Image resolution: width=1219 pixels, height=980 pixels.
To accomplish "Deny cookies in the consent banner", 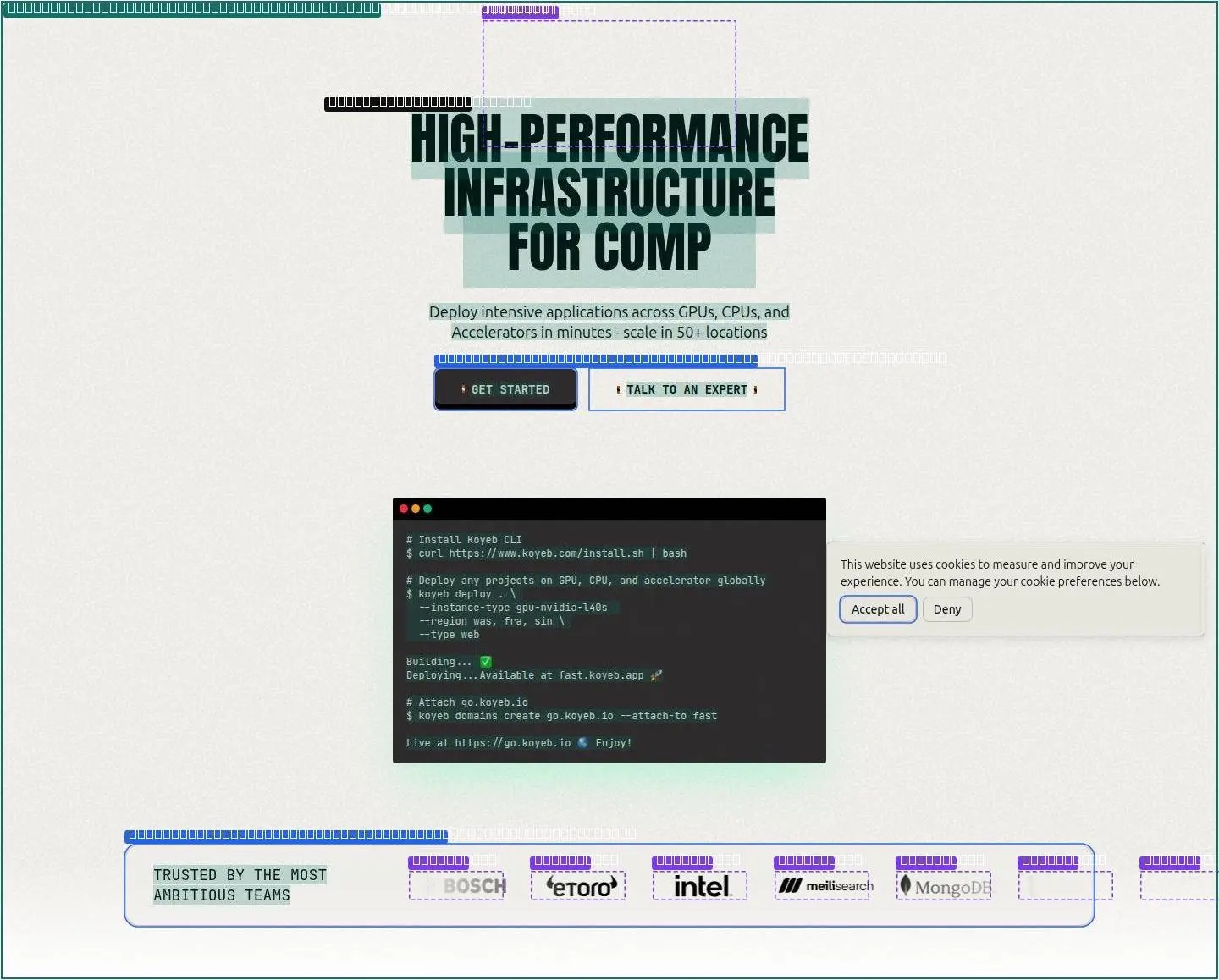I will pyautogui.click(x=947, y=609).
